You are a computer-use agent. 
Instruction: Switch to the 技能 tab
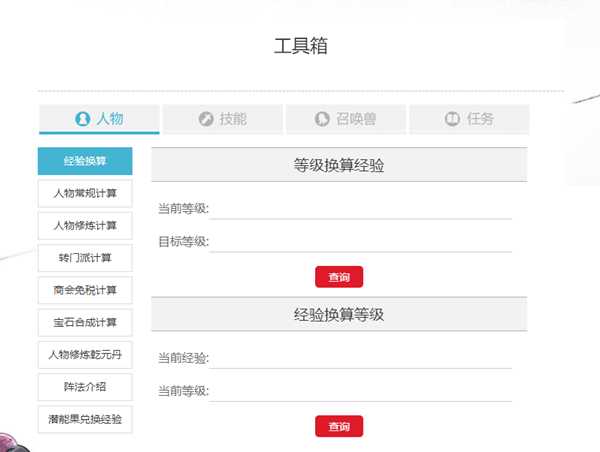[223, 119]
